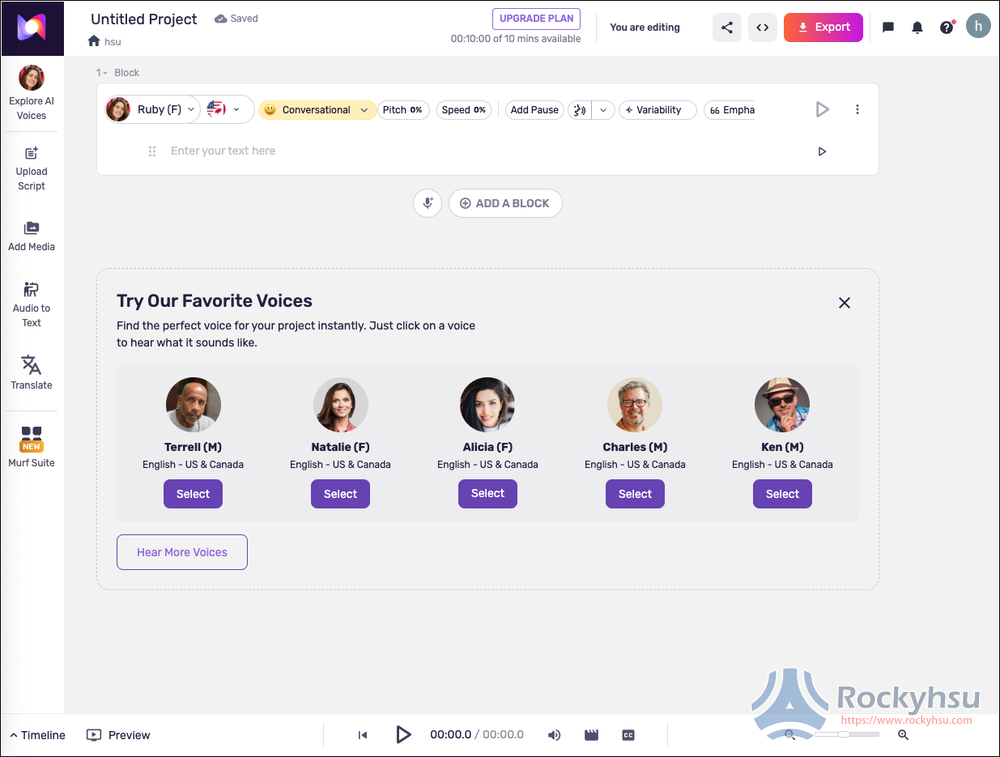Click the home icon next to hsu

click(x=94, y=41)
